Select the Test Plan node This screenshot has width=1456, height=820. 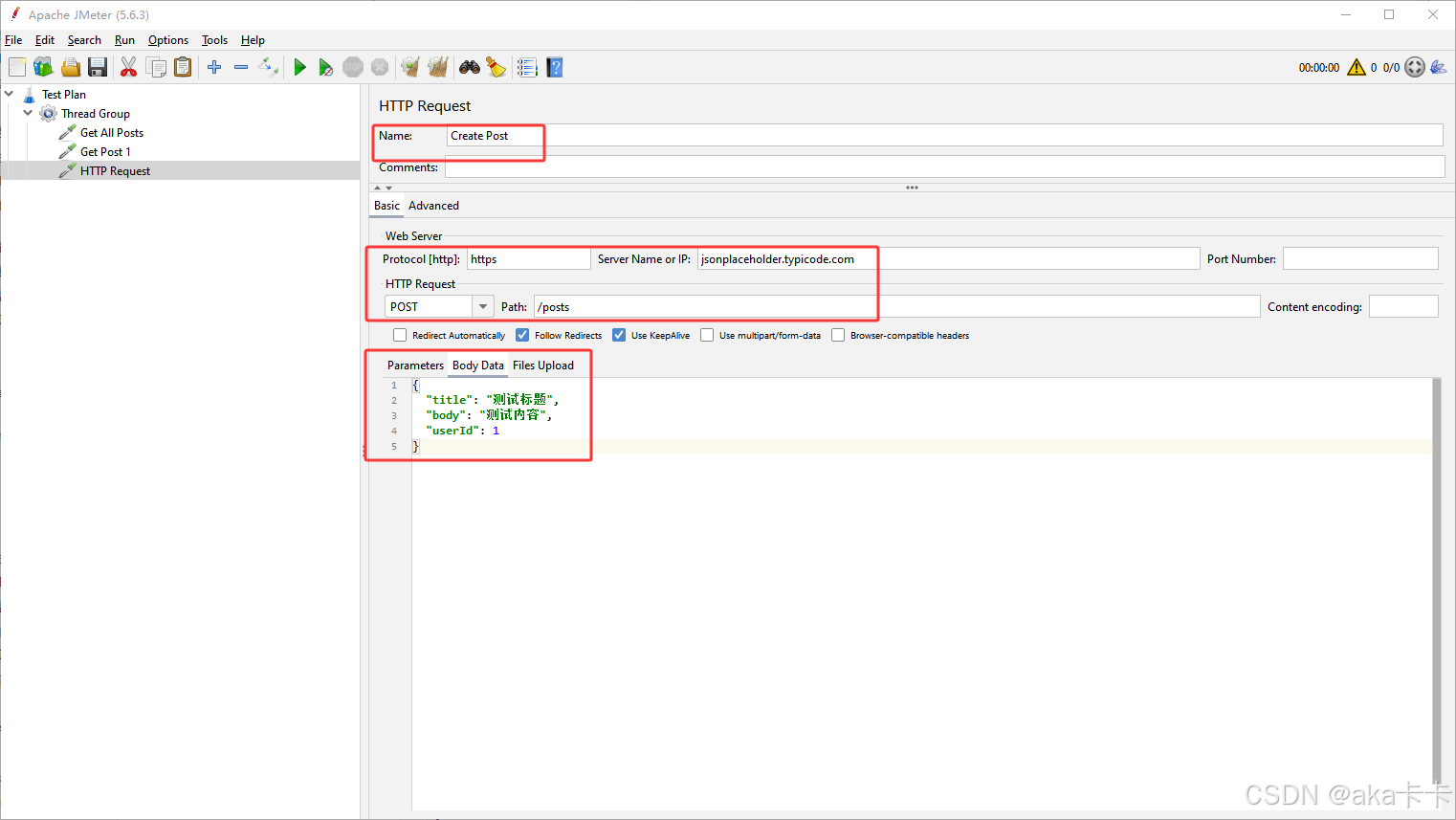tap(64, 95)
